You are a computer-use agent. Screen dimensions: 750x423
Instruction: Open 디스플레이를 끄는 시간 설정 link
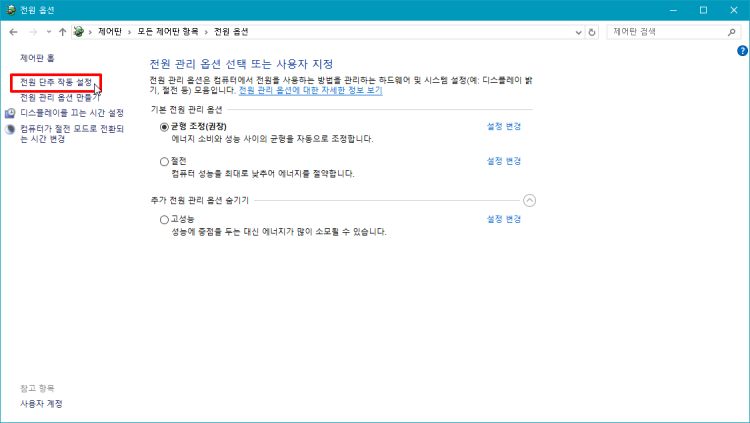72,113
